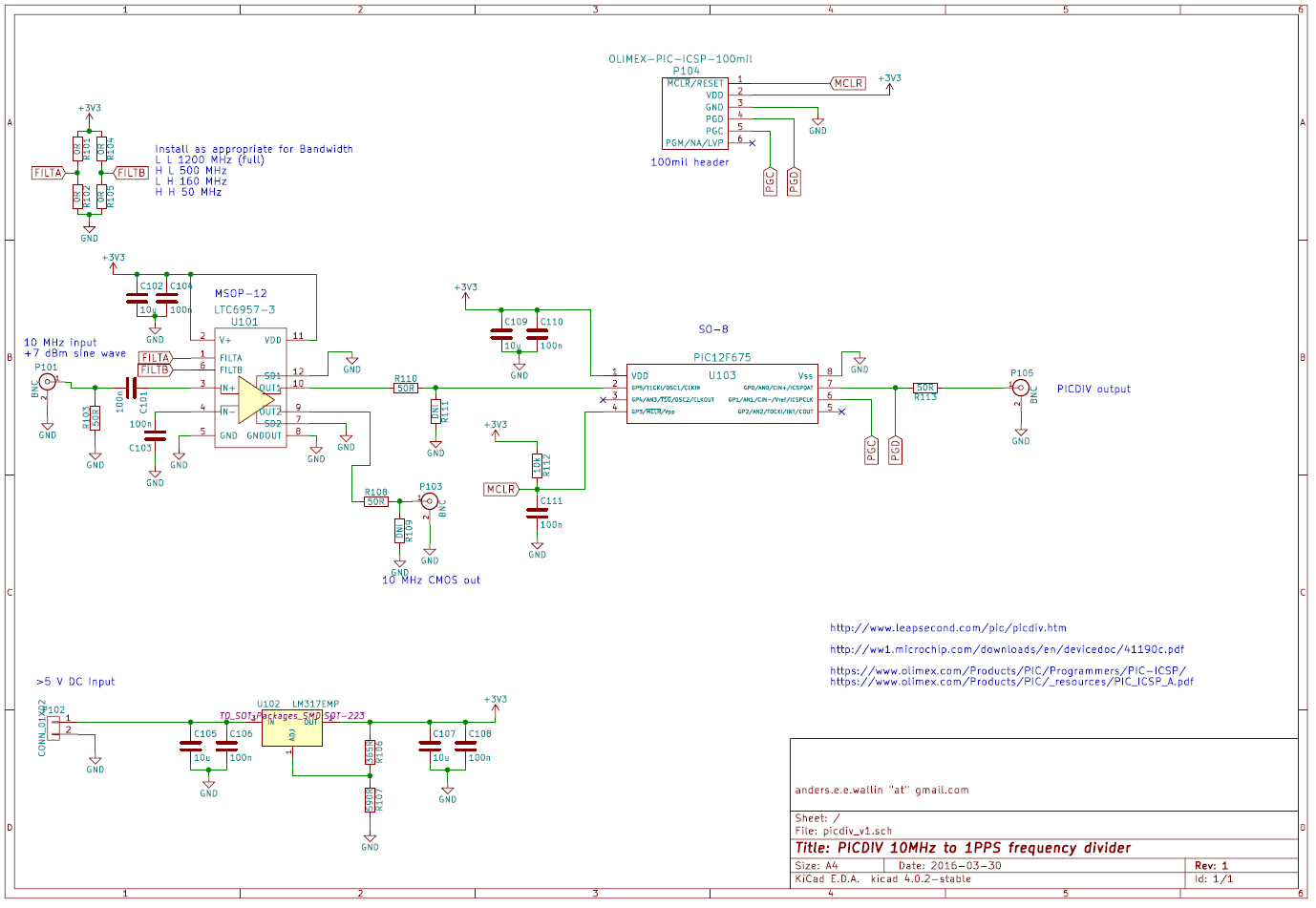Image resolution: width=1316 pixels, height=908 pixels.
Task: Open the leapsecond.com picdiv.htm link
Action: (948, 628)
